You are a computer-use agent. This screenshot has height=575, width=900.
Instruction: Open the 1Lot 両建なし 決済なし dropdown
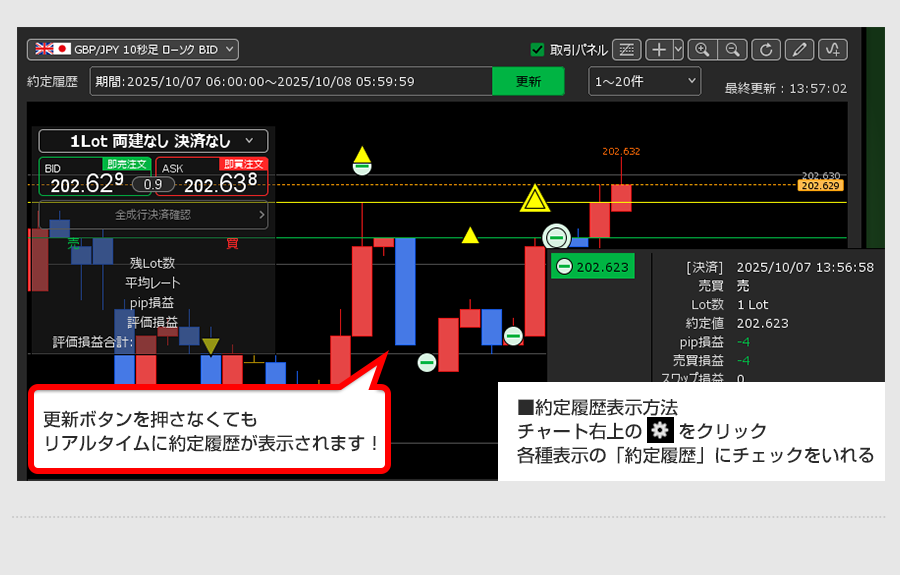[x=153, y=141]
